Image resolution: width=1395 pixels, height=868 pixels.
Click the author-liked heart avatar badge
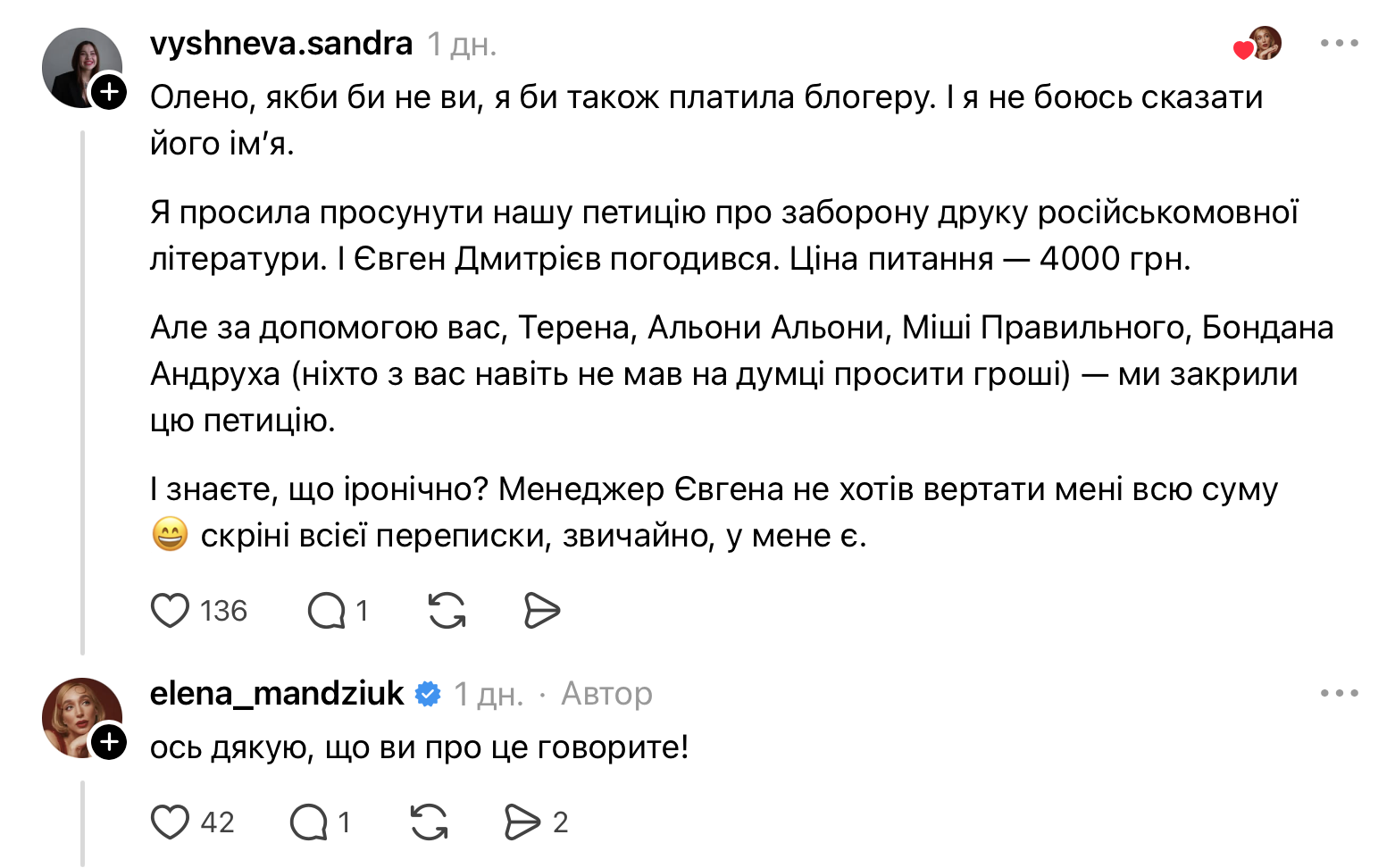(x=1259, y=44)
